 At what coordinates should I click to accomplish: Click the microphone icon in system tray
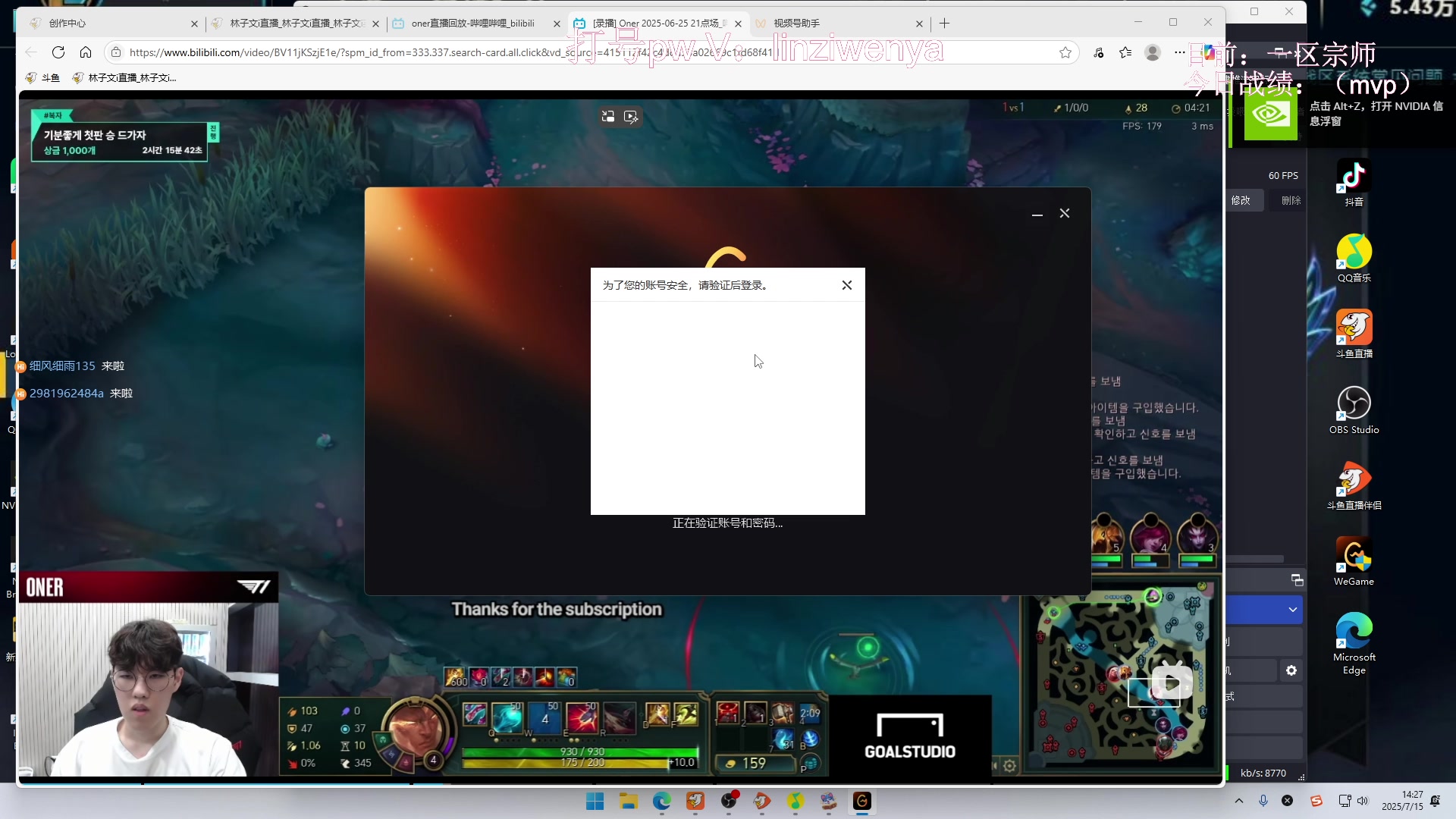[x=1263, y=801]
